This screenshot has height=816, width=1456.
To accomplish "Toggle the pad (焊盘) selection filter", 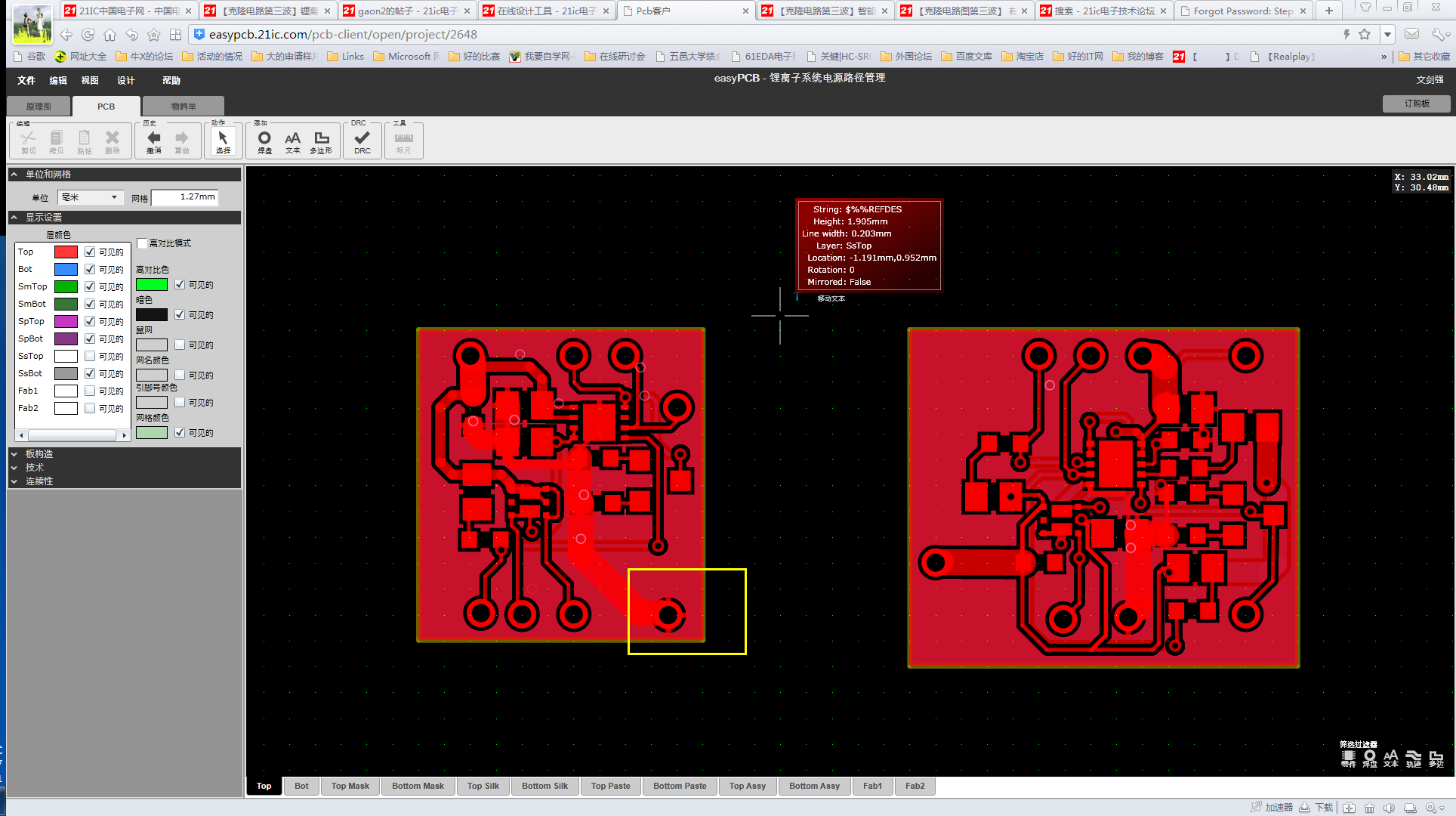I will point(1369,759).
